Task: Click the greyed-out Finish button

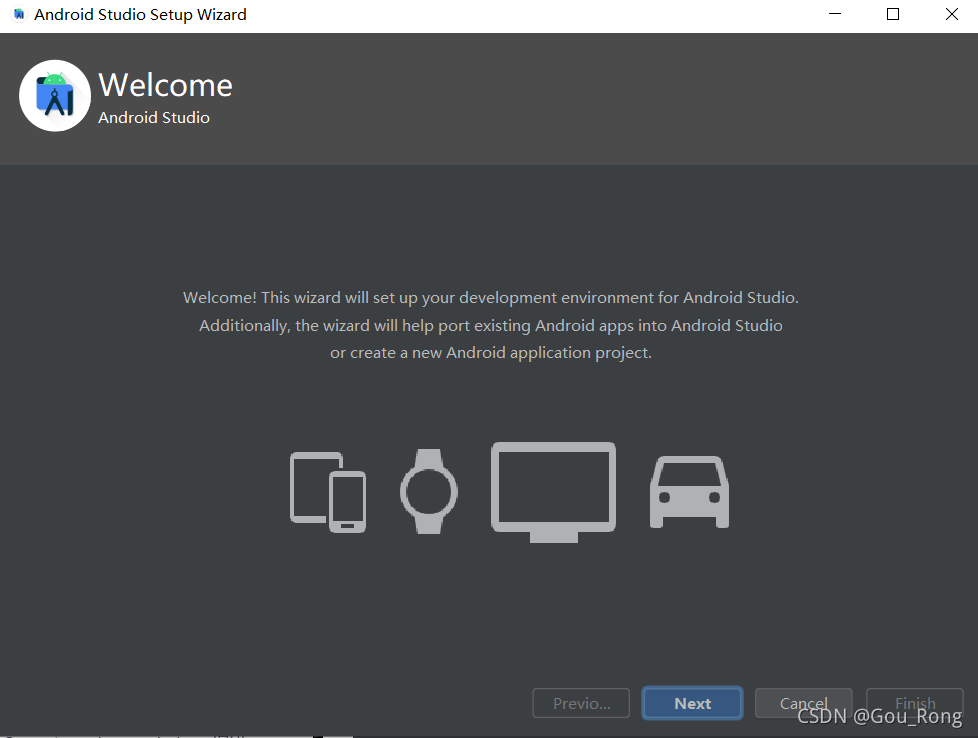Action: click(x=915, y=703)
